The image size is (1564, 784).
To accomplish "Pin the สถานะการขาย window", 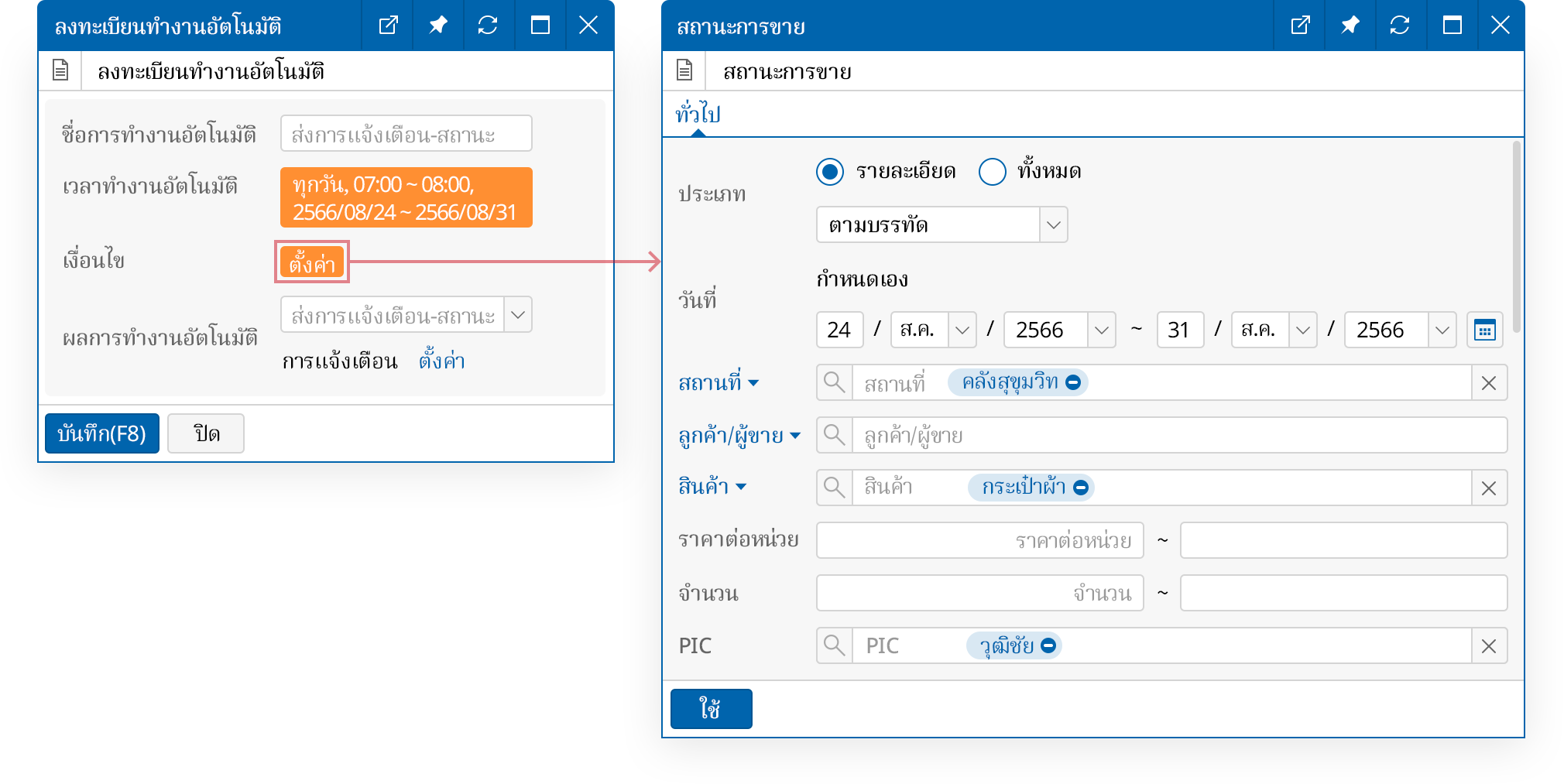I will tap(1350, 26).
